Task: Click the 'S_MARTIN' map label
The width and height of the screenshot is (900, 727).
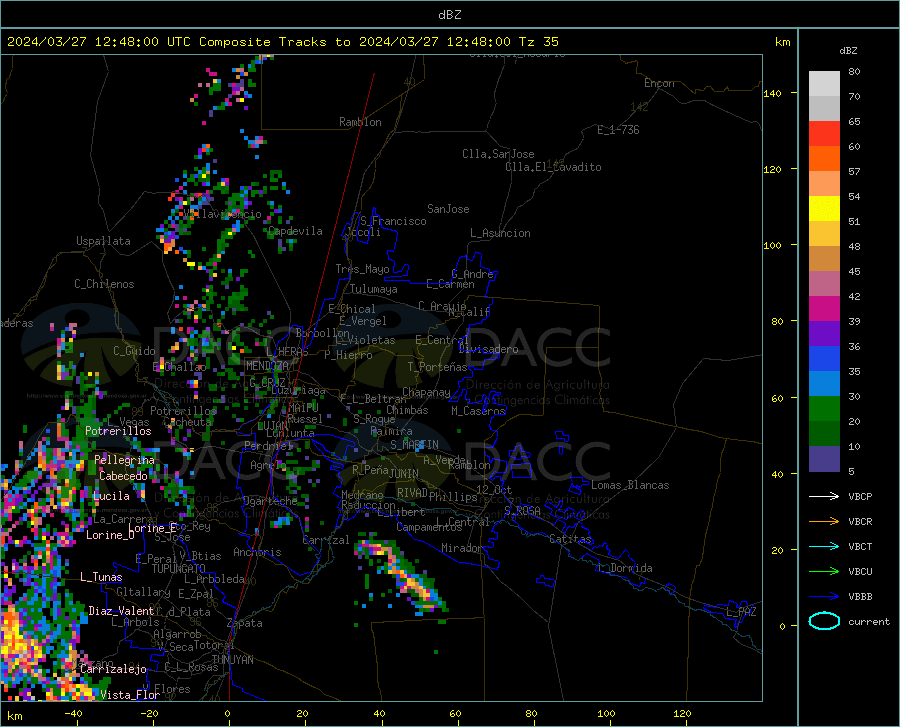Action: [414, 445]
